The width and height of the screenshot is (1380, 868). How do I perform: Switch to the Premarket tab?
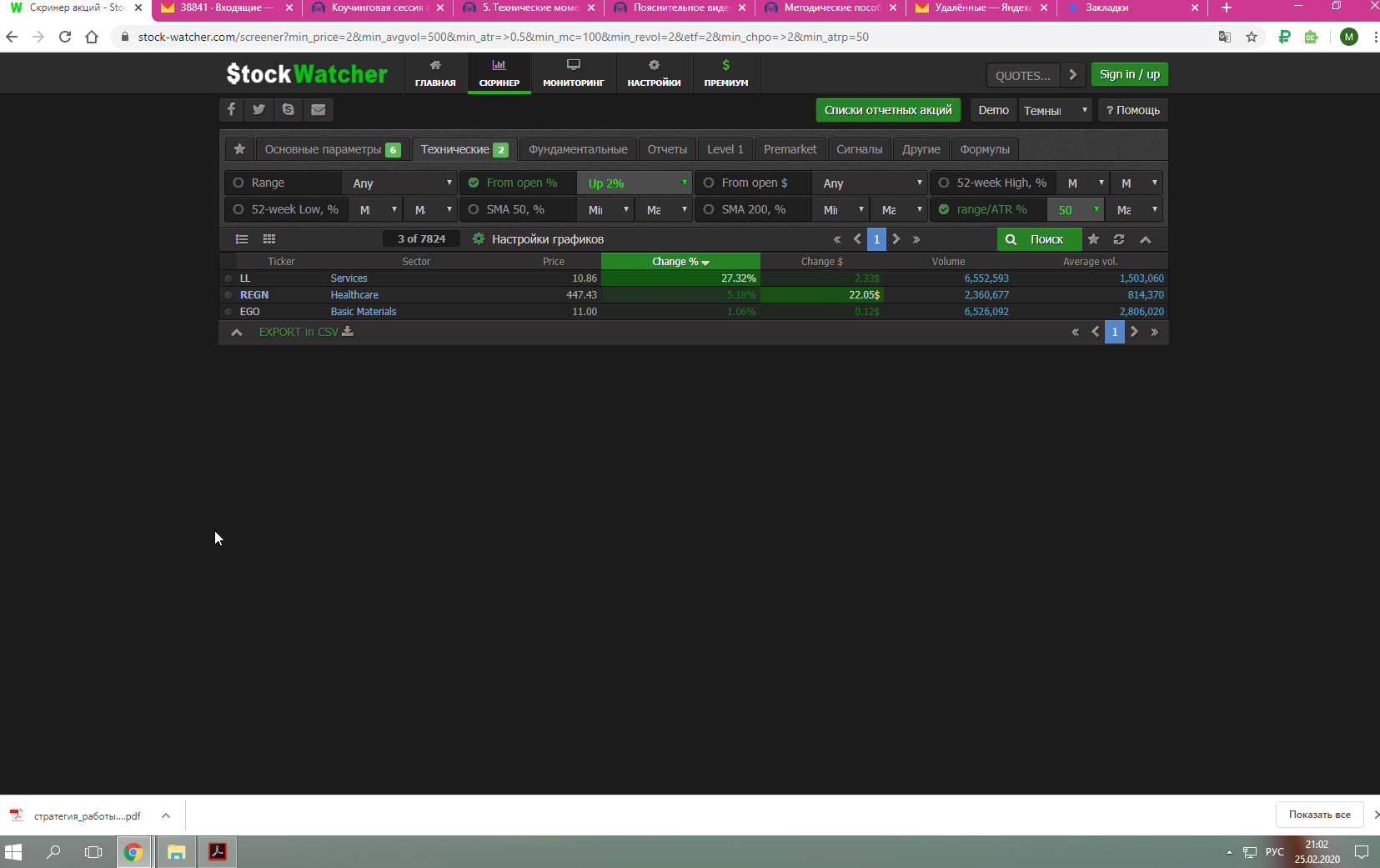[790, 149]
